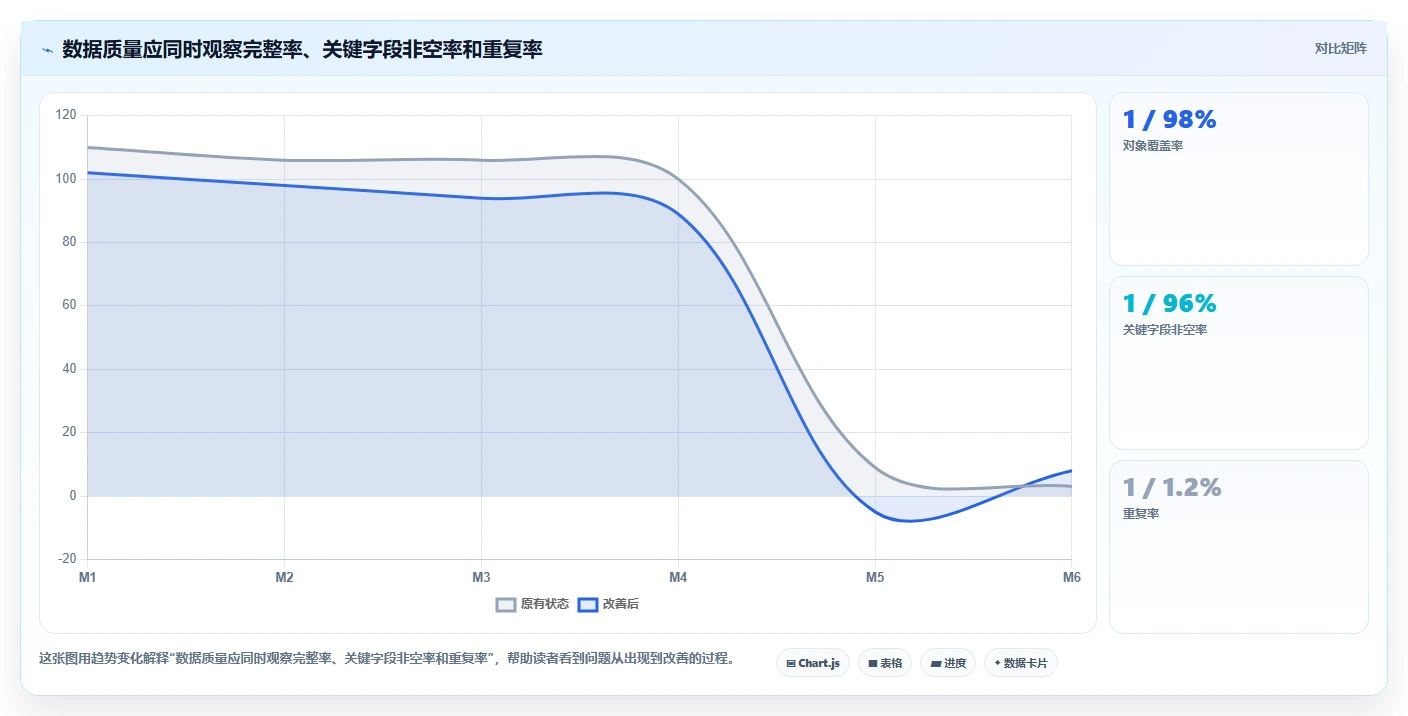The height and width of the screenshot is (716, 1408).
Task: Click the gray 原有状态 legend color box
Action: click(x=506, y=604)
